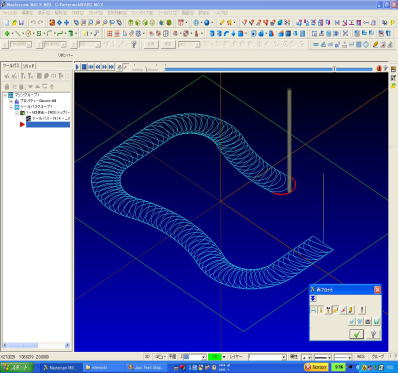398x373 pixels.
Task: Click the green point creation tool icon
Action: [x=7, y=34]
